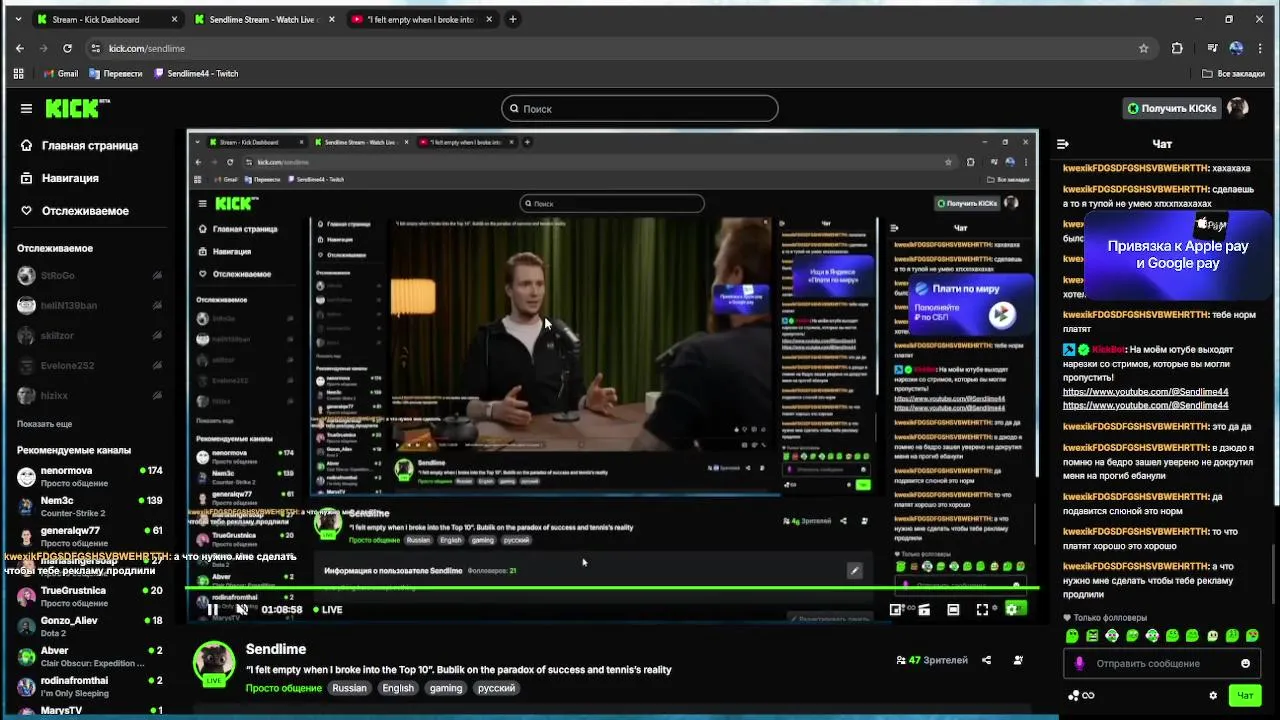Open the user profile avatar menu

tap(1238, 108)
